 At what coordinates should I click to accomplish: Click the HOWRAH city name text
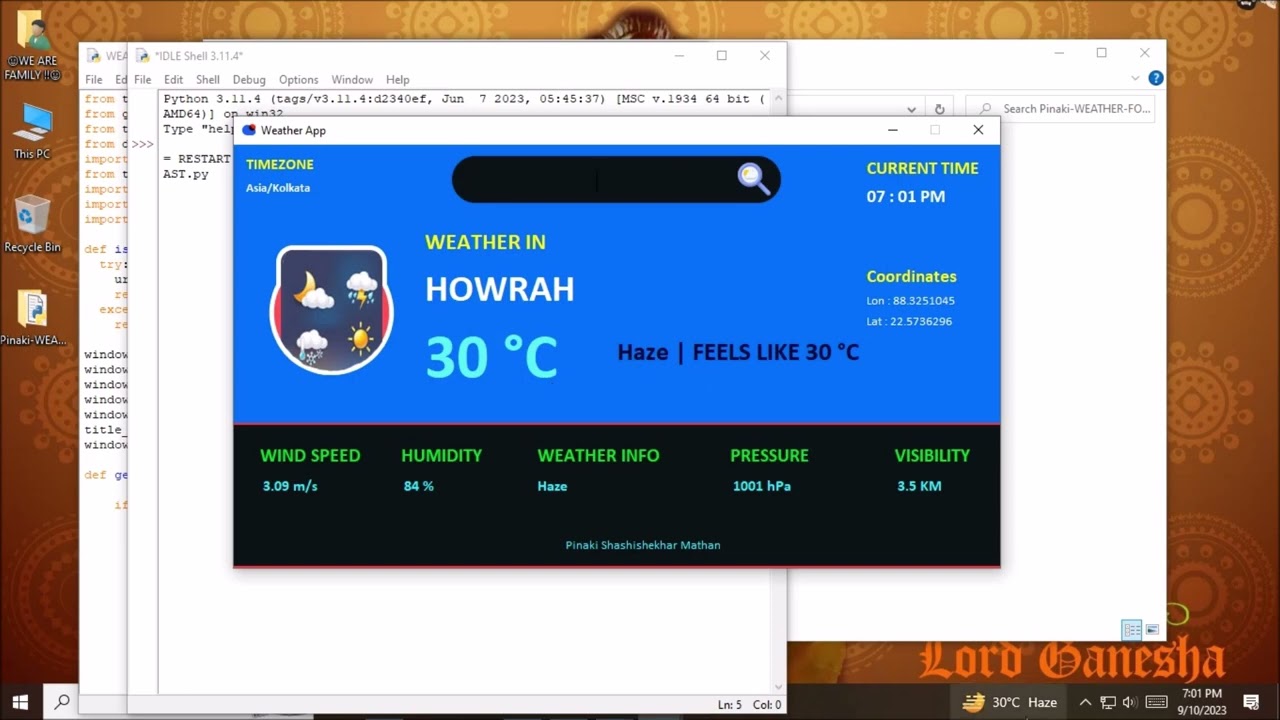coord(500,290)
